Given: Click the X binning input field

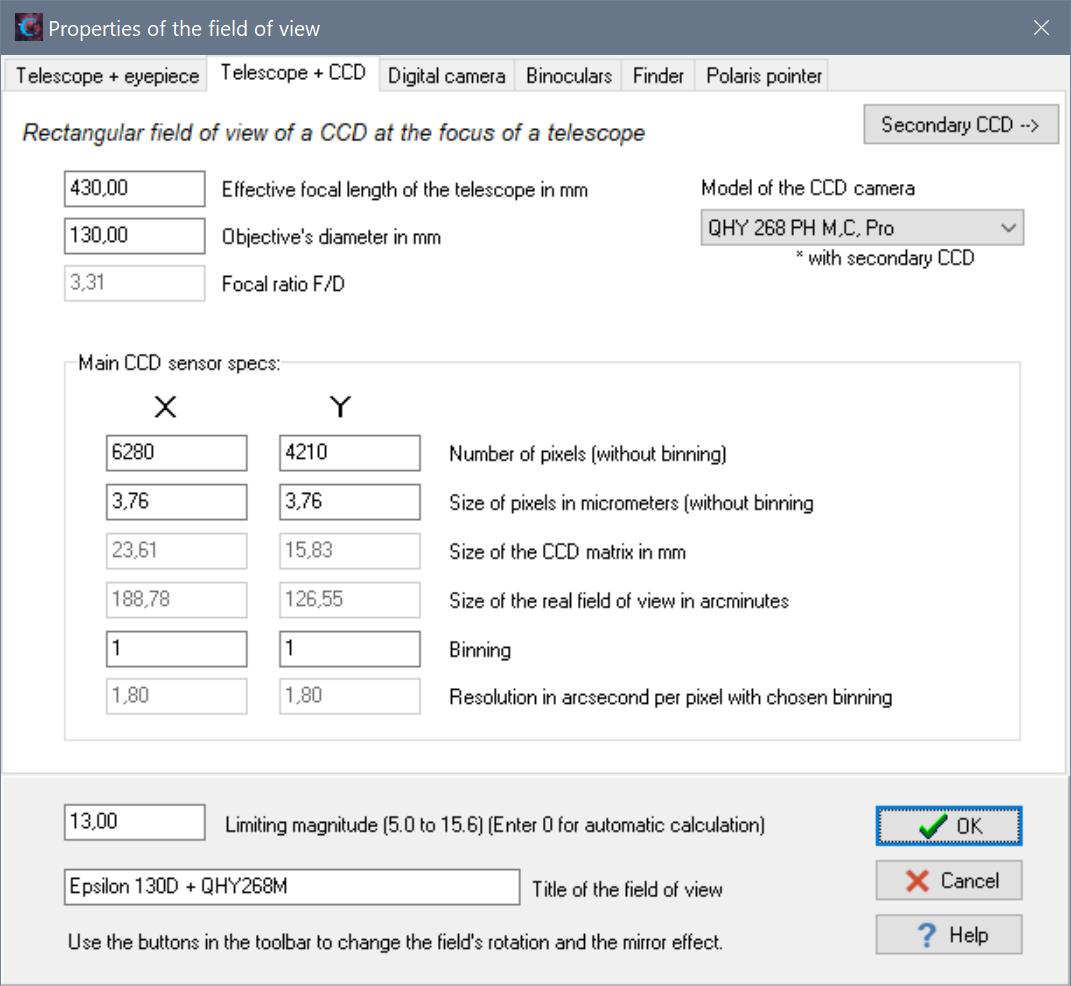Looking at the screenshot, I should (176, 649).
